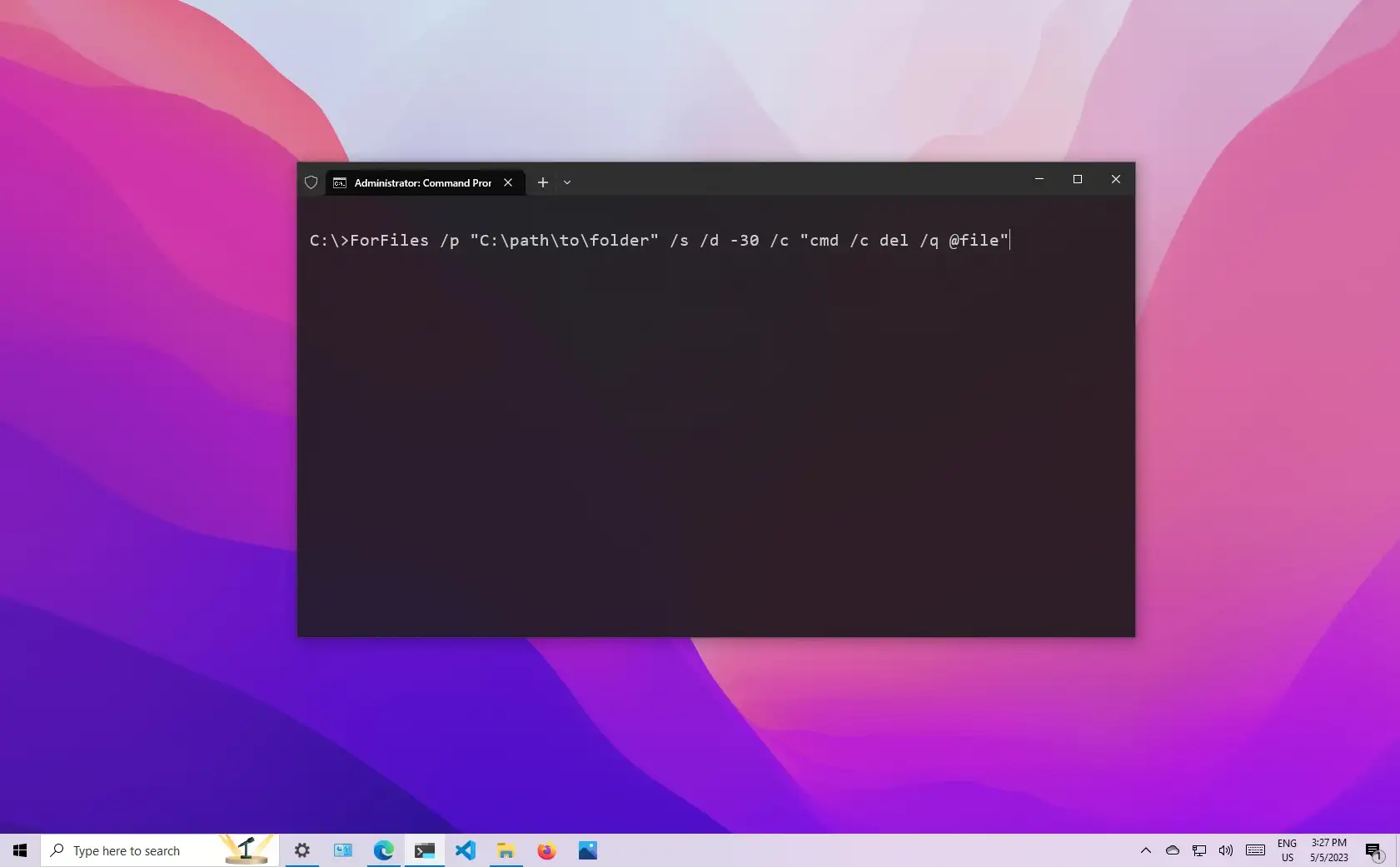1400x867 pixels.
Task: Launch Microsoft Edge from the taskbar
Action: (384, 850)
